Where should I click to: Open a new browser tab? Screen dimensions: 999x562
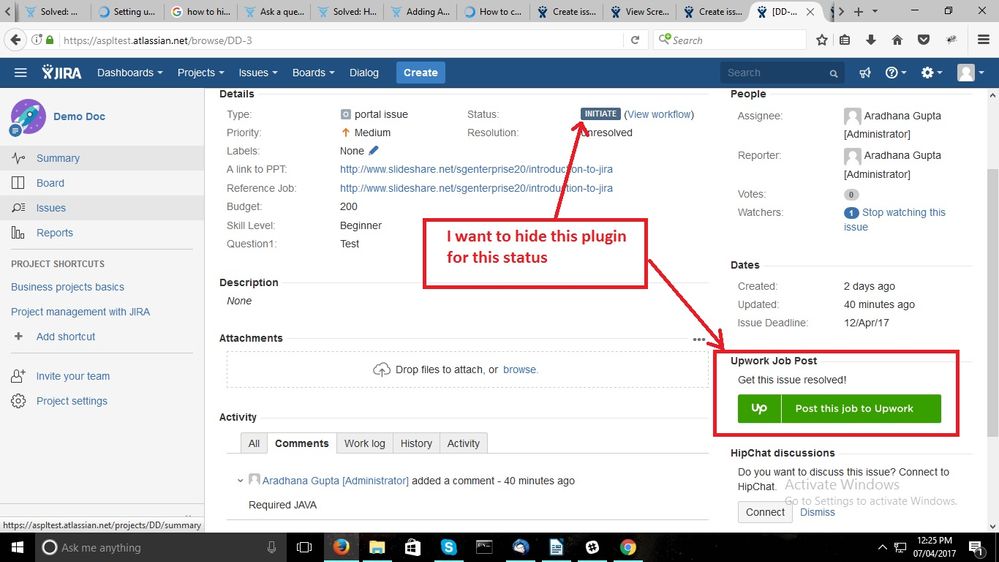click(858, 11)
